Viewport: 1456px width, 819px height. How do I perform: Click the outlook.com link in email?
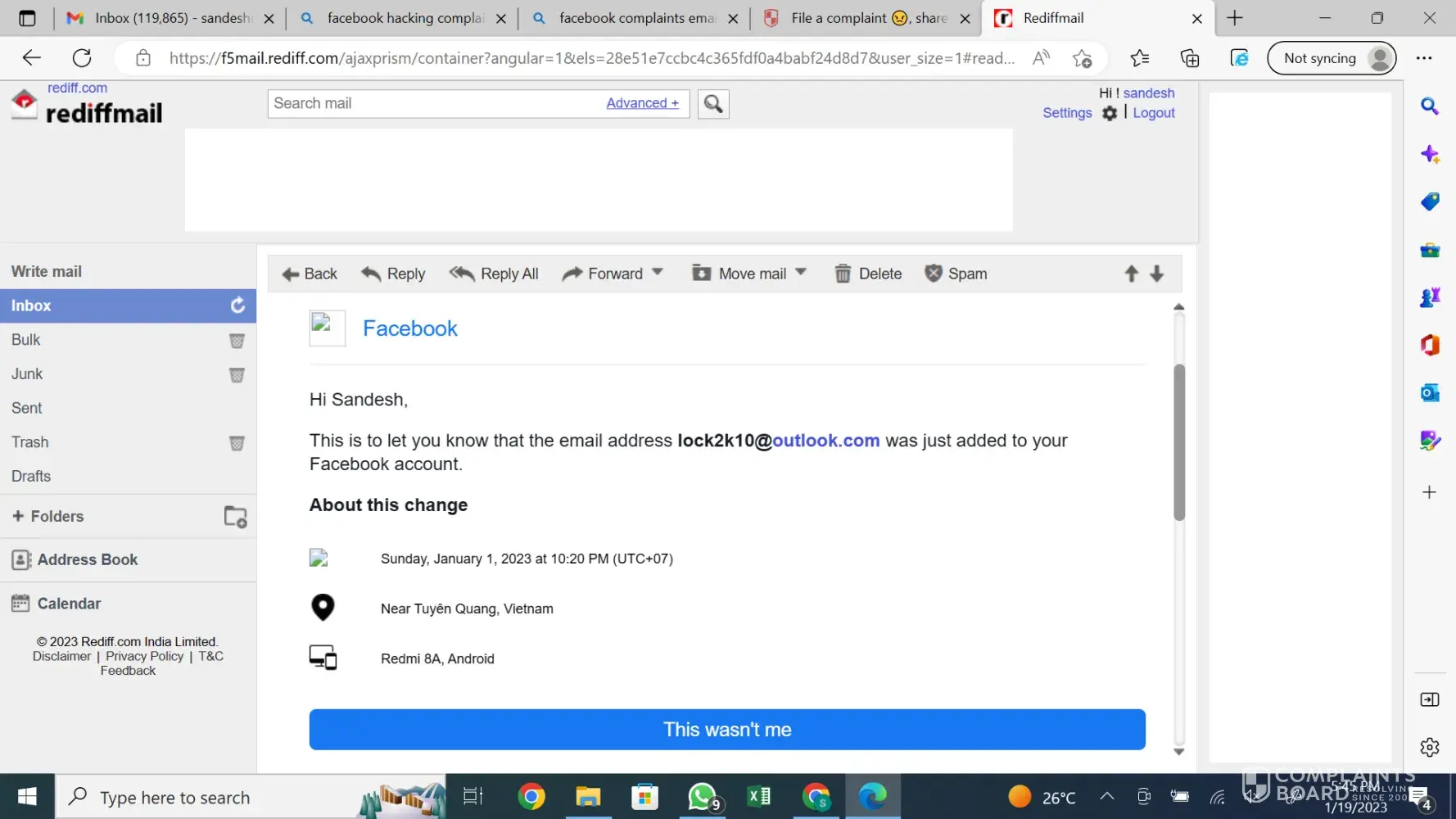[825, 441]
